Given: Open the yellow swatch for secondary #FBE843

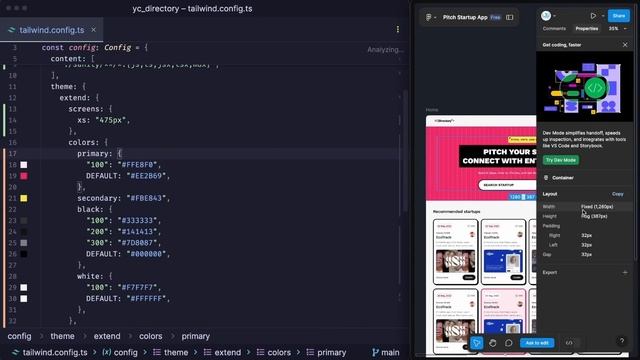Looking at the screenshot, I should pyautogui.click(x=24, y=198).
